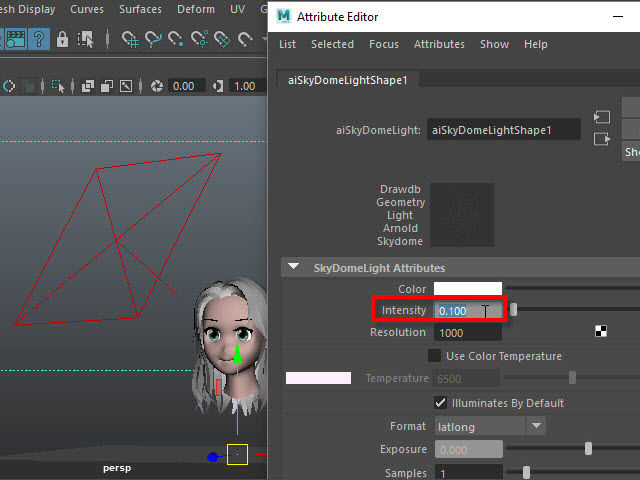
Task: Click the go to input connection icon
Action: click(x=602, y=118)
